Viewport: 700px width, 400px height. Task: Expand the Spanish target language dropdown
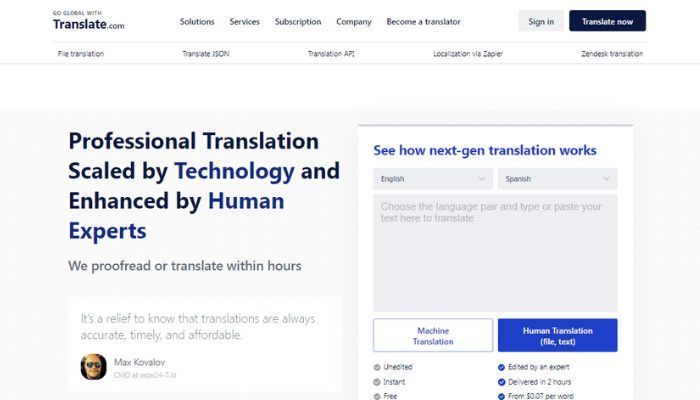pyautogui.click(x=558, y=179)
